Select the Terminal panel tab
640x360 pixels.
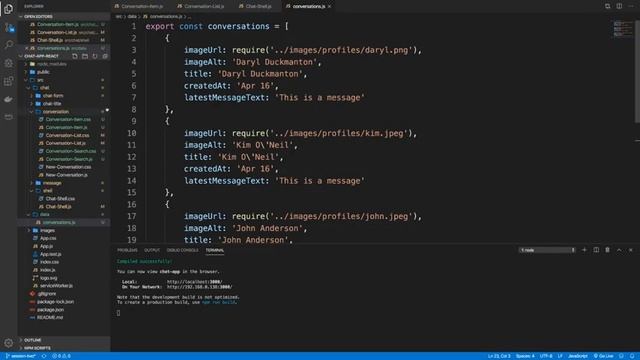click(x=215, y=250)
